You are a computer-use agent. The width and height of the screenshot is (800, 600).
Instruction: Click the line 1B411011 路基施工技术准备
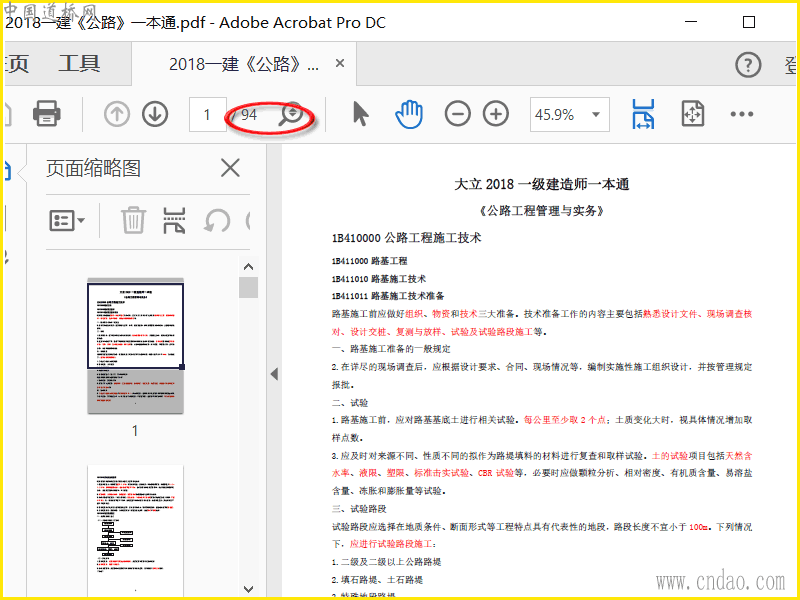click(x=388, y=296)
